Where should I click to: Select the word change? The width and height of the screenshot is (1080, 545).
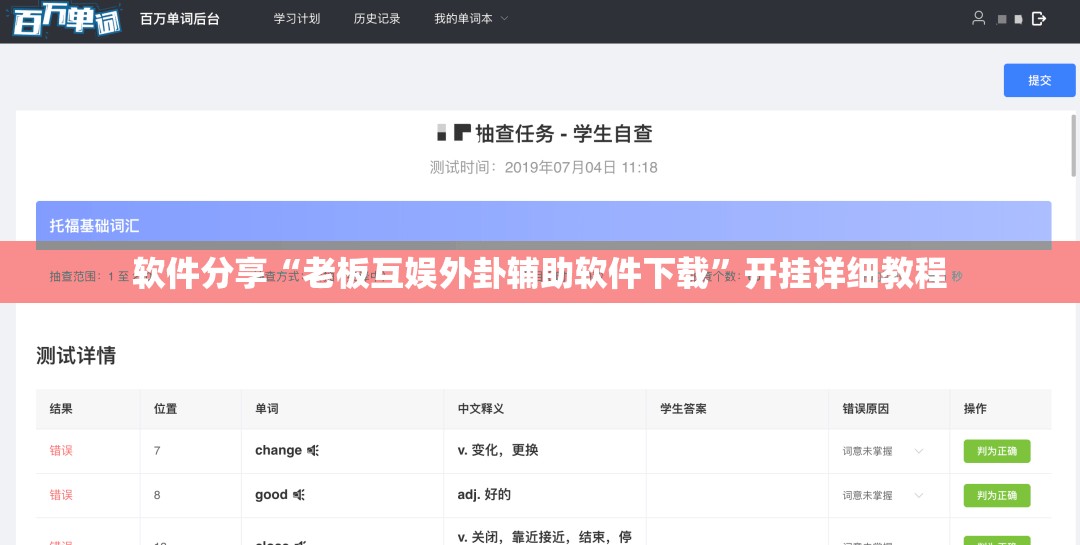278,451
